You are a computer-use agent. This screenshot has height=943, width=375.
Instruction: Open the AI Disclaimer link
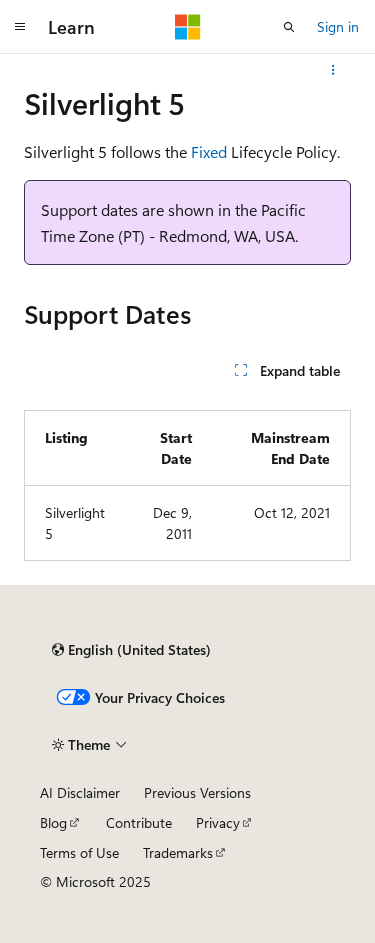tap(80, 793)
